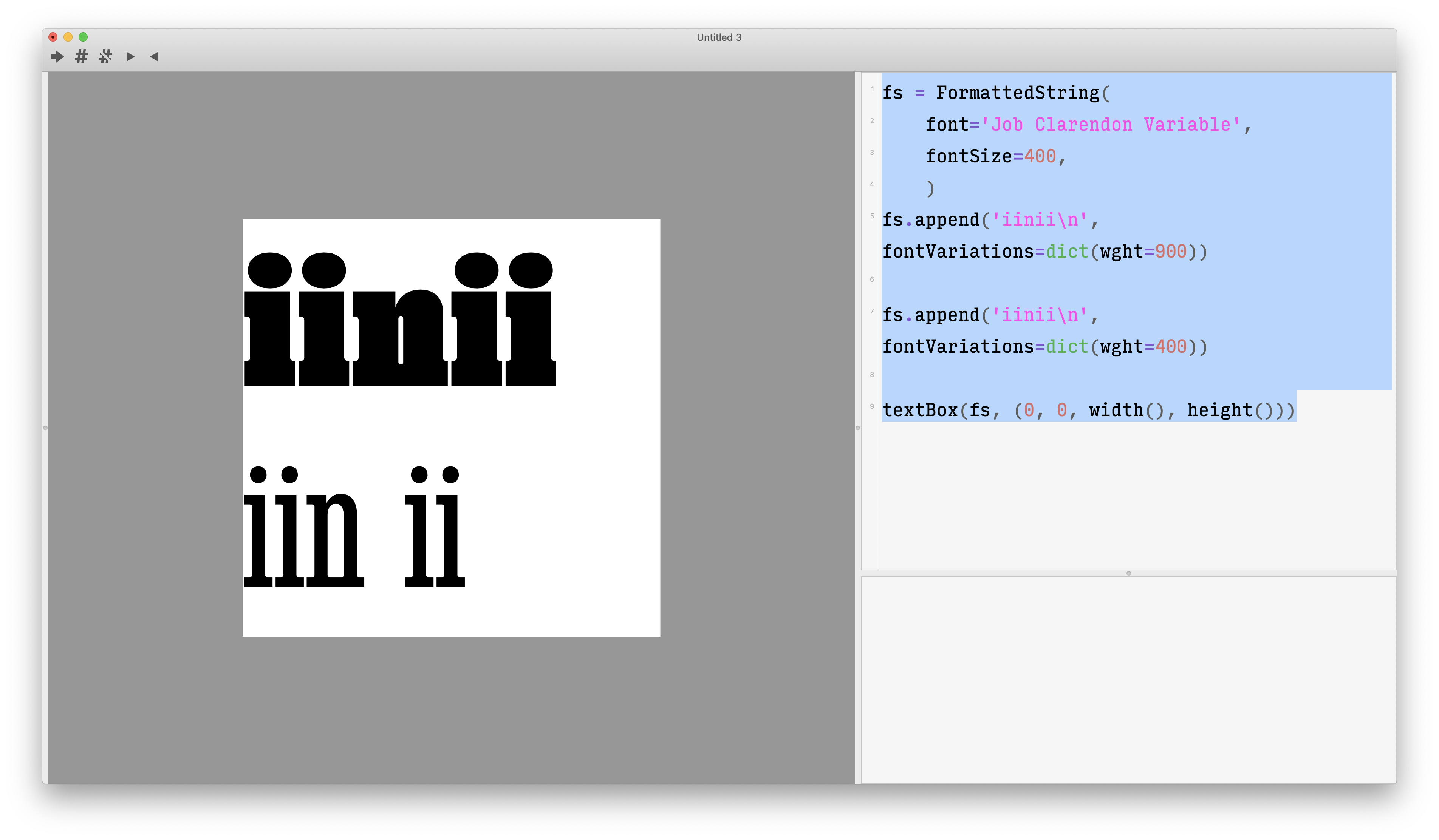
Task: Click the splitter handle between canvas and code
Action: (858, 428)
